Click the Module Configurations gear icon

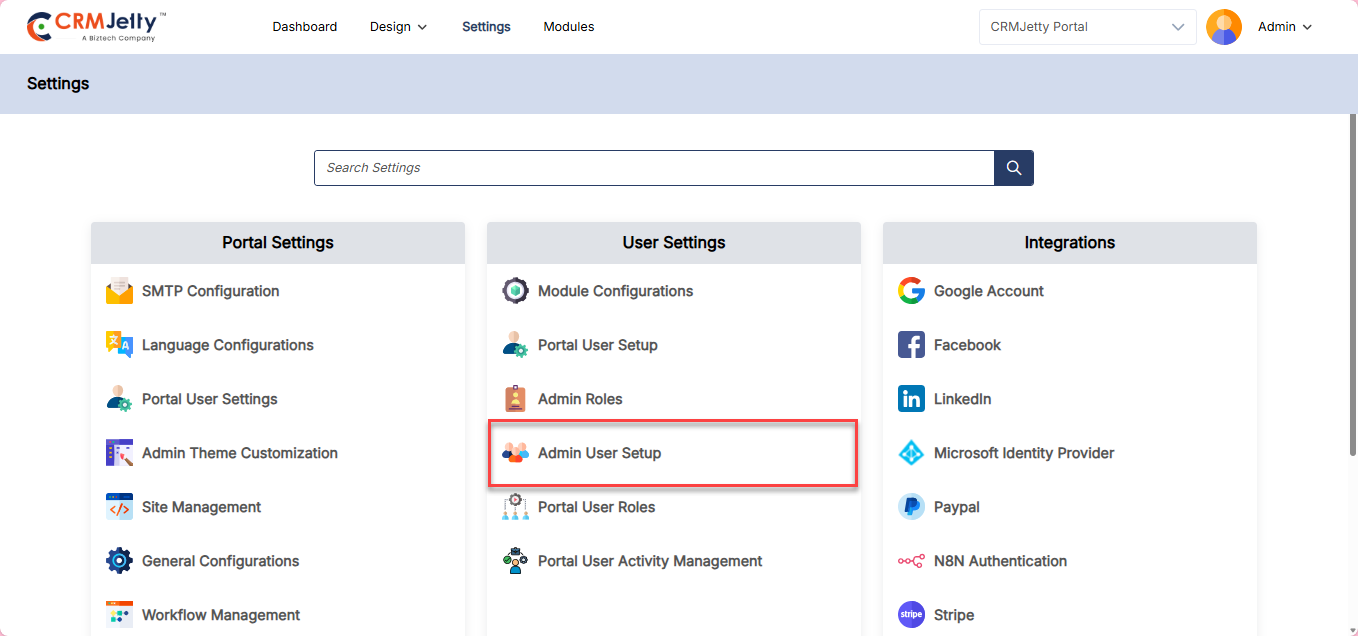515,291
